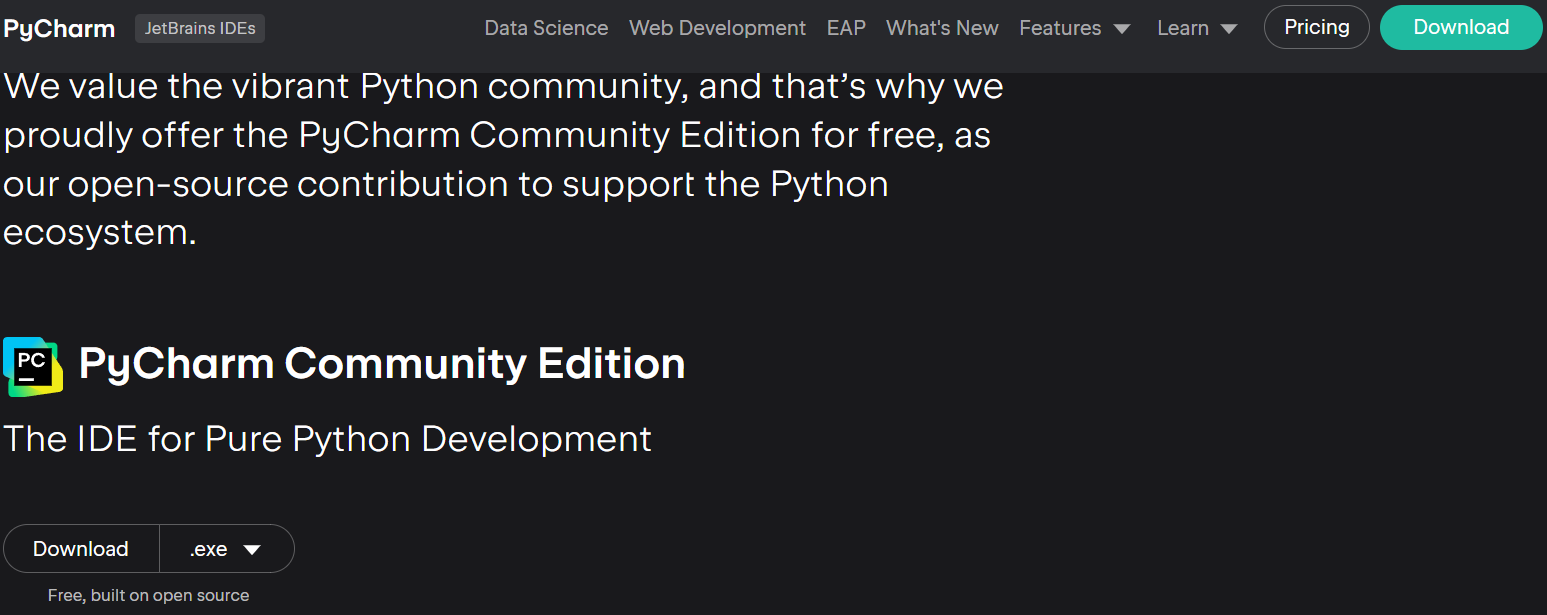Image resolution: width=1547 pixels, height=615 pixels.
Task: Click the triangle arrow beside Features
Action: pos(1122,29)
